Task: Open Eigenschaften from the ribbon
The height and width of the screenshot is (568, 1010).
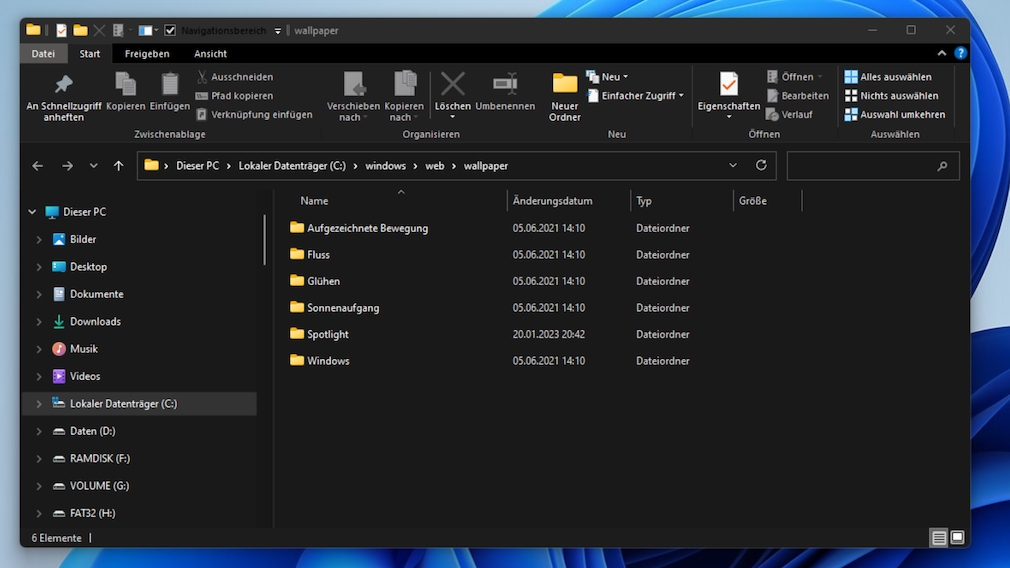Action: point(729,94)
